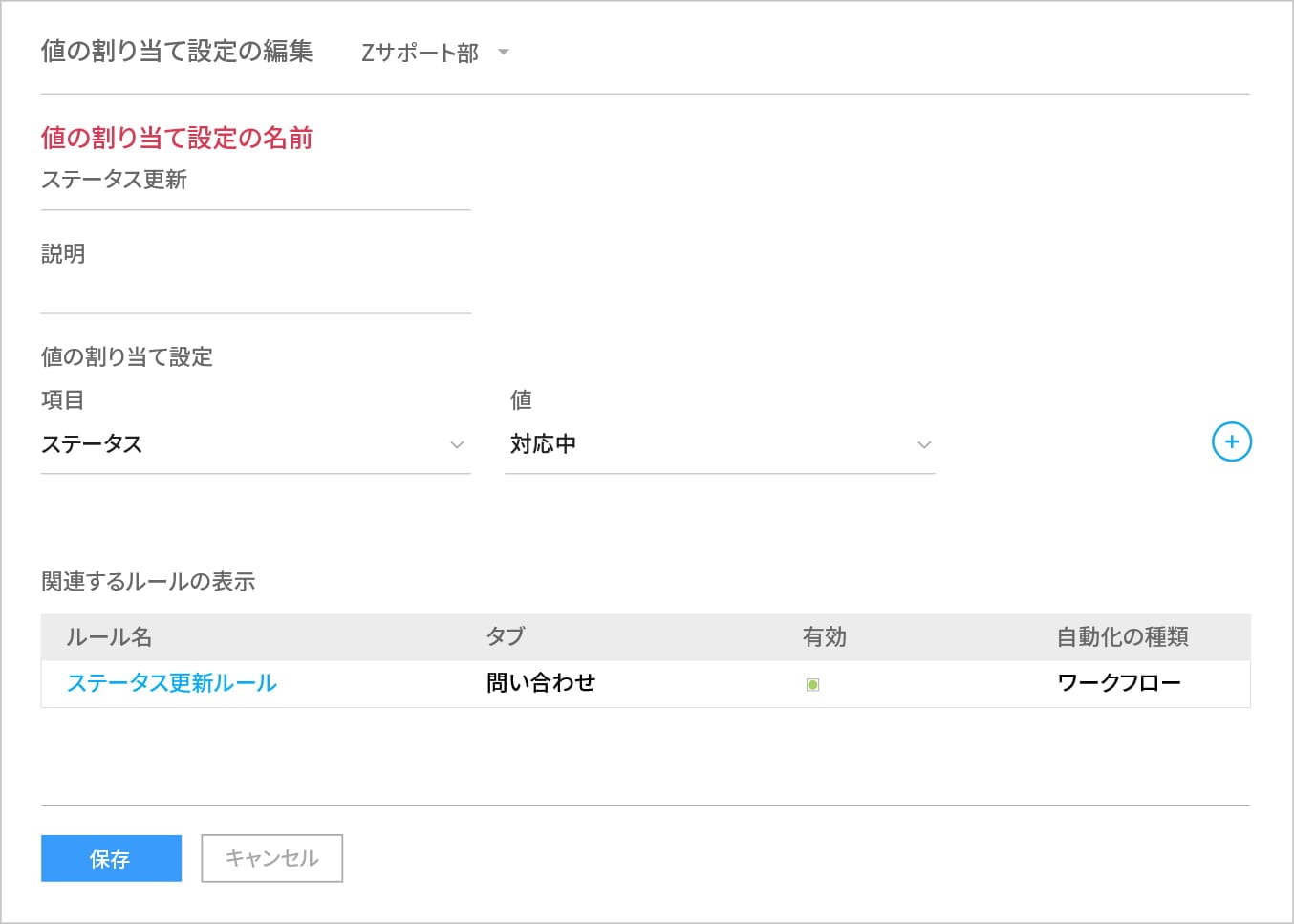Select the 問い合わせ cell in rule row
This screenshot has height=924, width=1294.
pos(541,683)
